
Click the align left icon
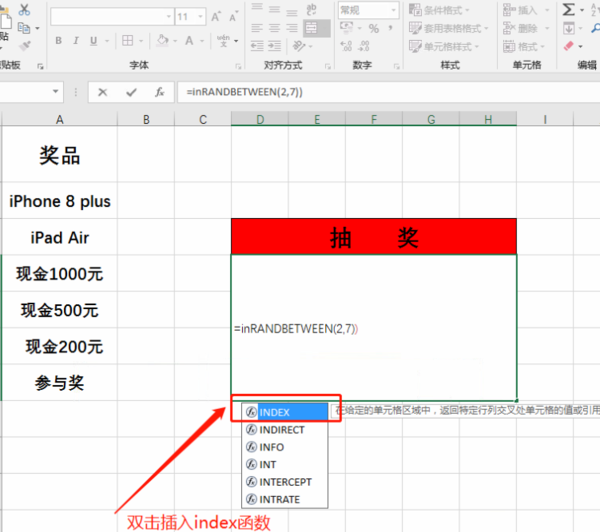257,28
